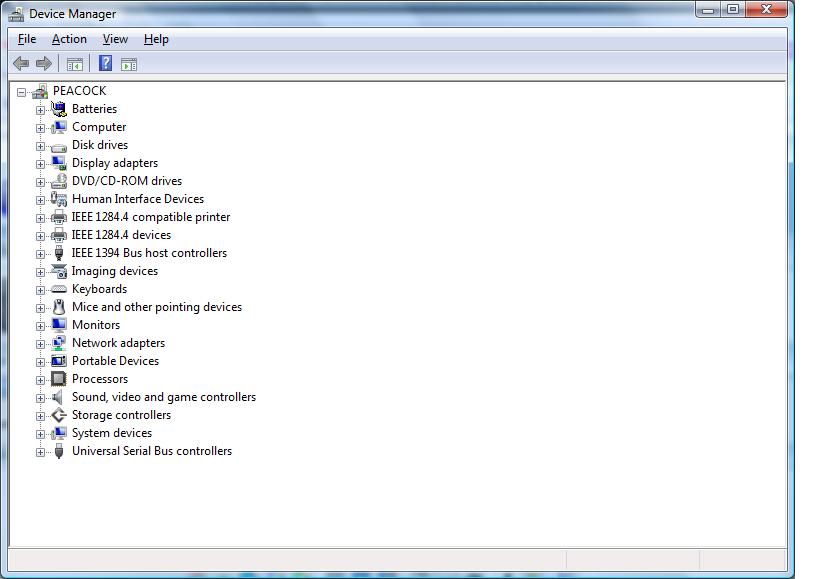Image resolution: width=840 pixels, height=579 pixels.
Task: Click the Sound, video and game controllers speaker icon
Action: pyautogui.click(x=59, y=397)
